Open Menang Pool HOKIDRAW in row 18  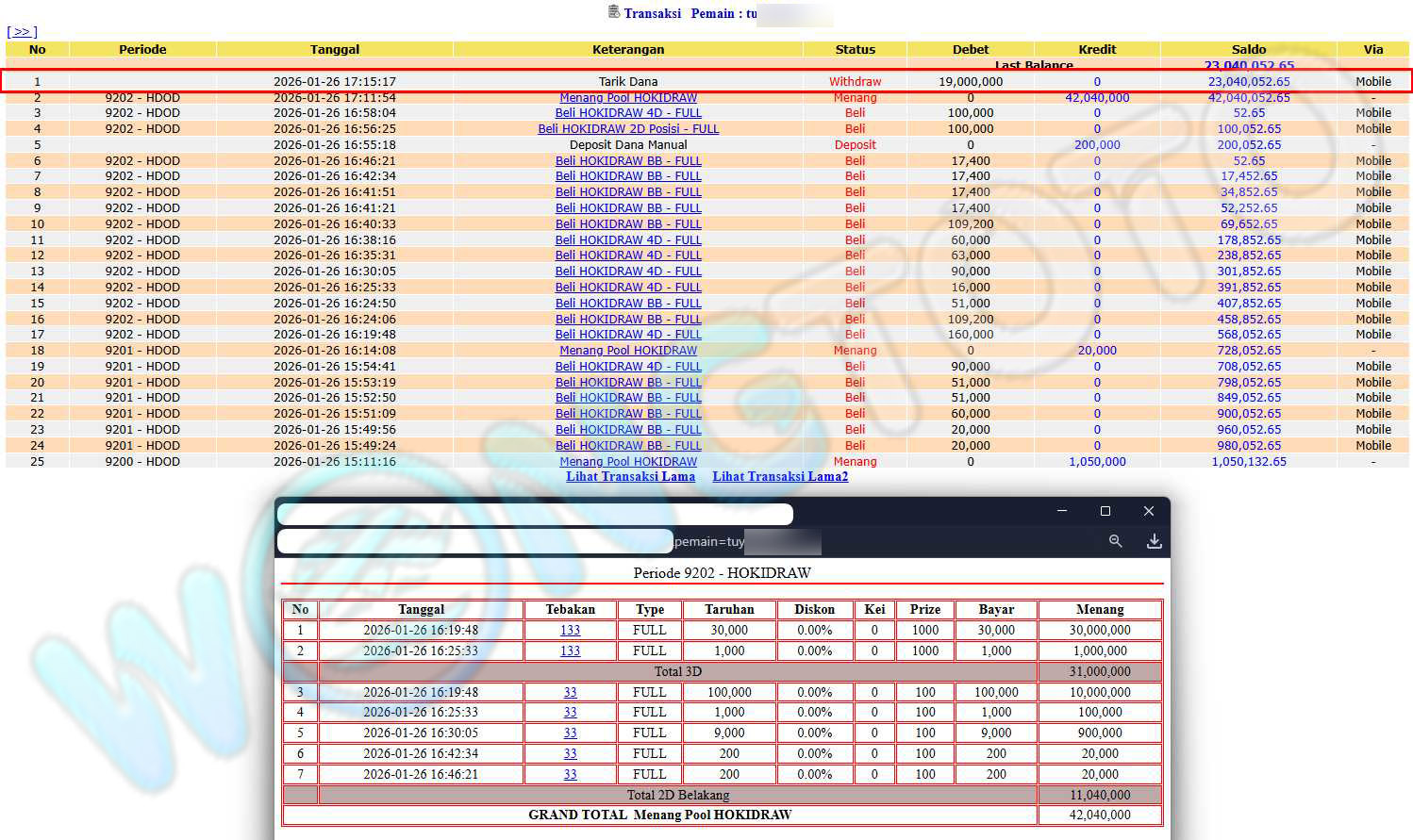[628, 351]
